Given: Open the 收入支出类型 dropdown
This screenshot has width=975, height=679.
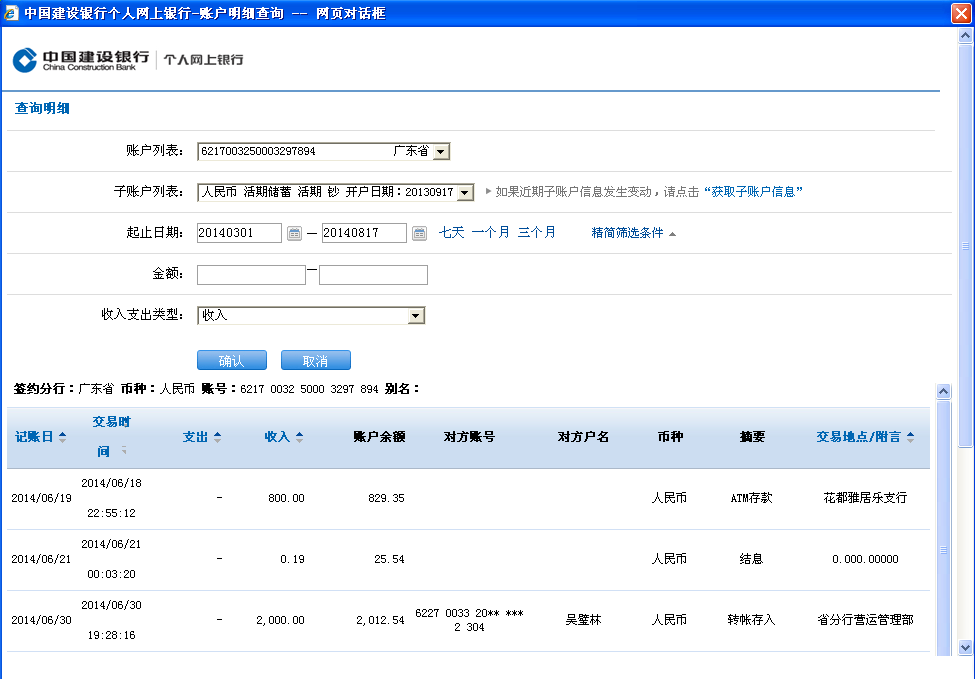Looking at the screenshot, I should coord(416,316).
